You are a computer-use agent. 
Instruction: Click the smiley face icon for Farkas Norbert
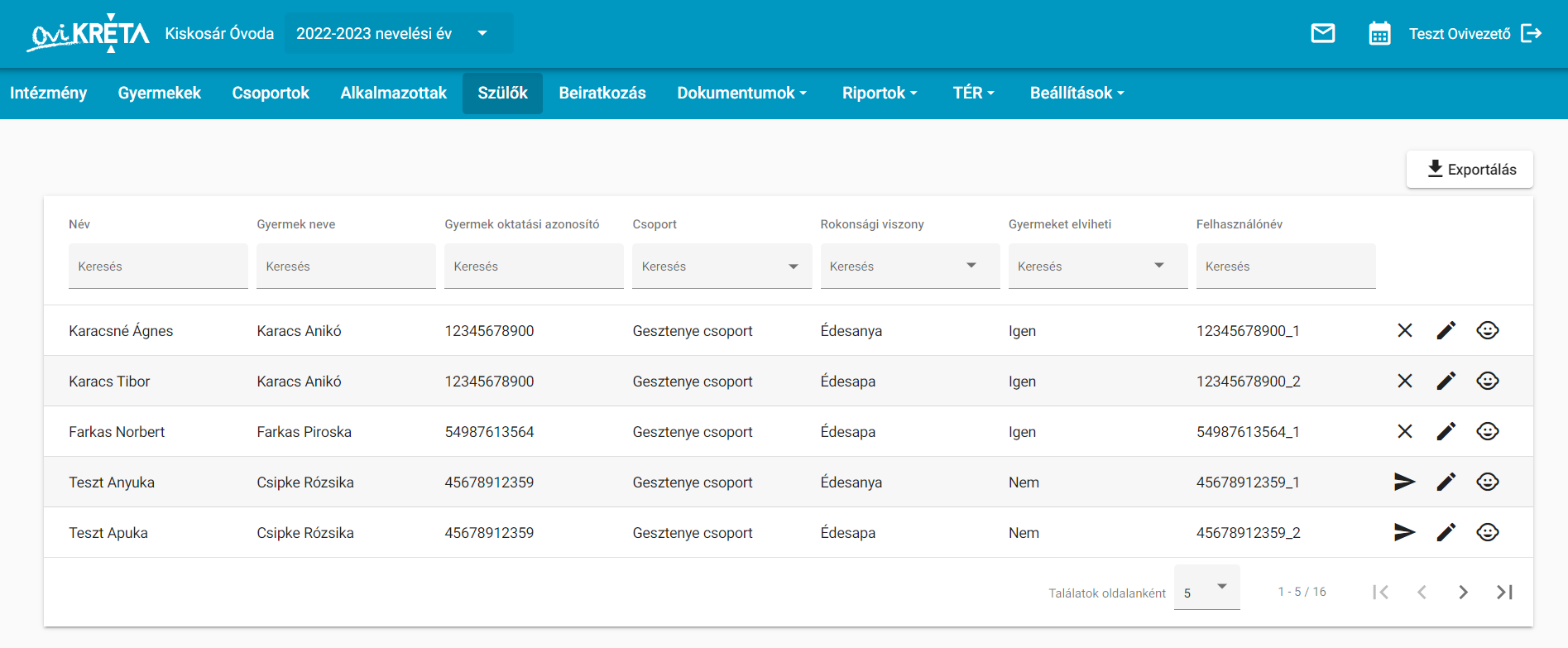(x=1488, y=431)
